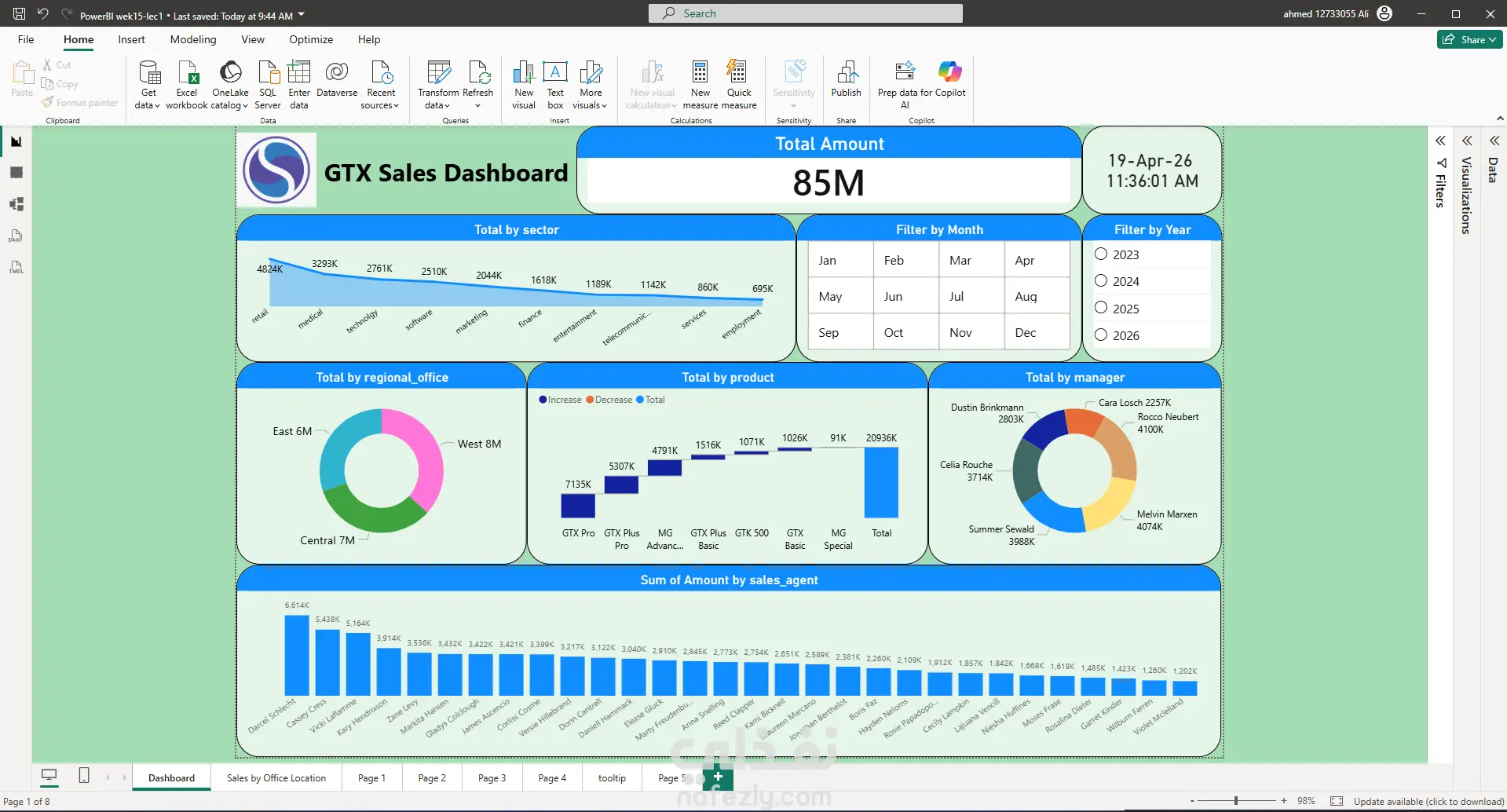Viewport: 1507px width, 812px height.
Task: Open the Help ribbon tab
Action: pyautogui.click(x=369, y=39)
